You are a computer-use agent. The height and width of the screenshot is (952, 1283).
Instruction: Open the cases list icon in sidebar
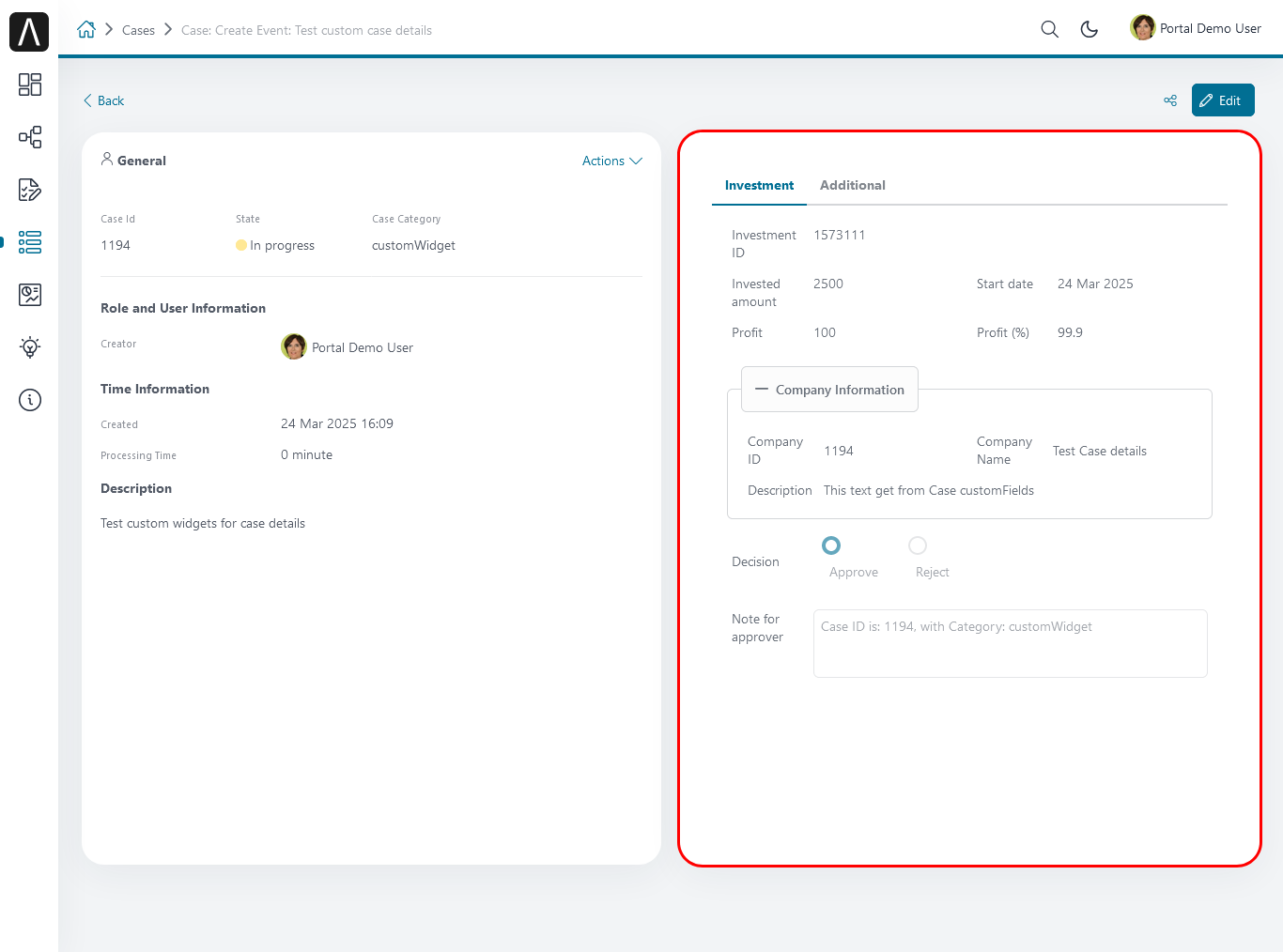pos(30,242)
